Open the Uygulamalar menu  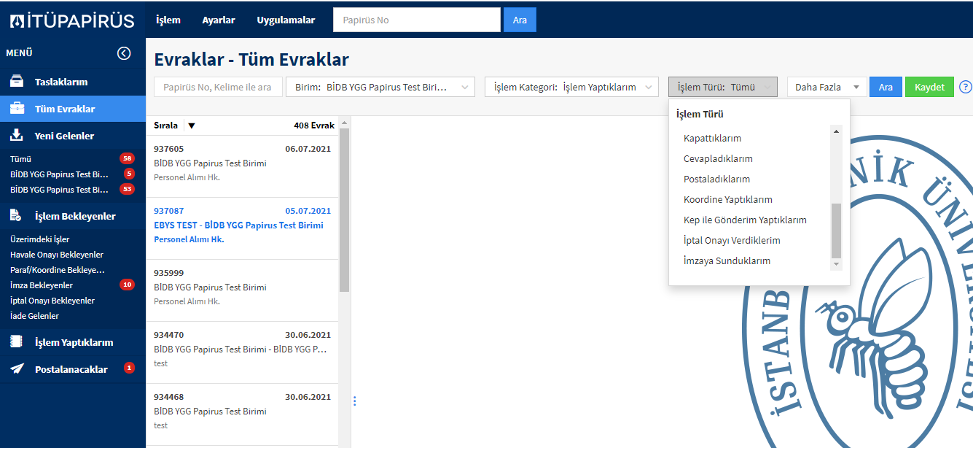(286, 20)
